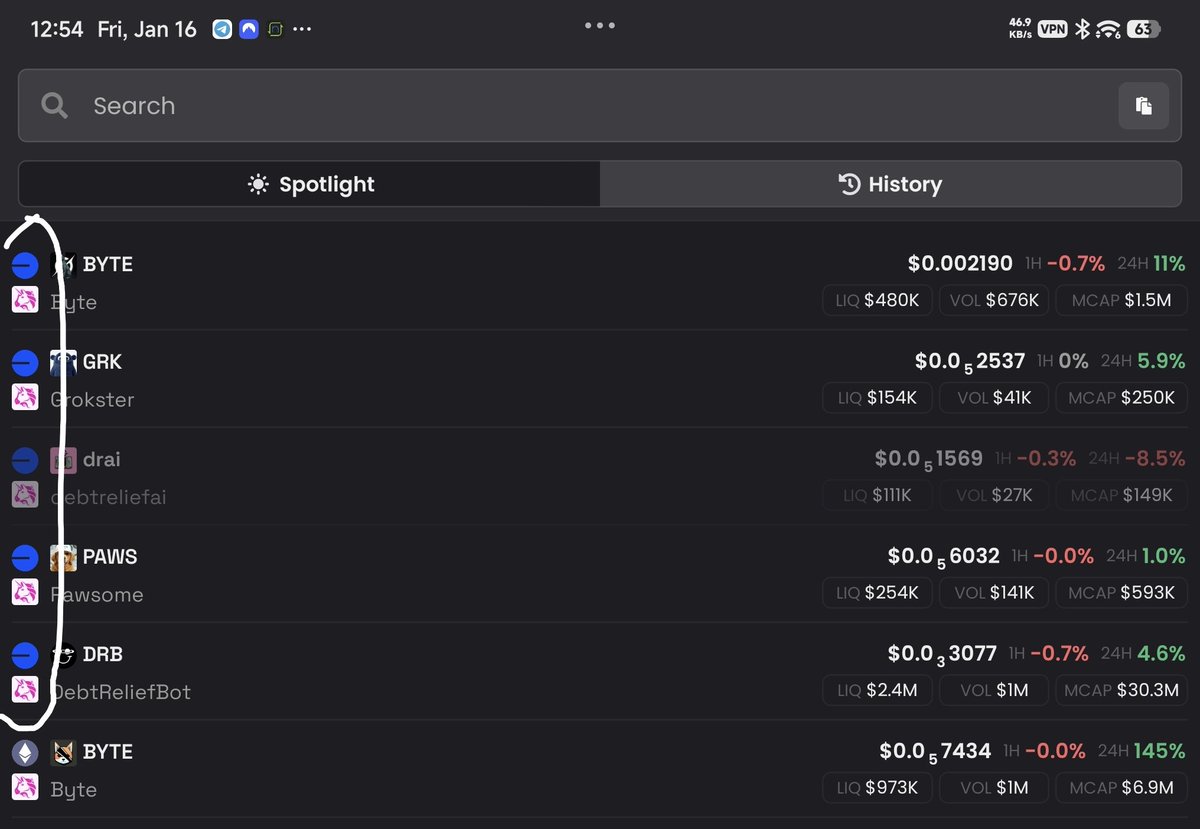Click the $0.002190 price

pos(960,264)
